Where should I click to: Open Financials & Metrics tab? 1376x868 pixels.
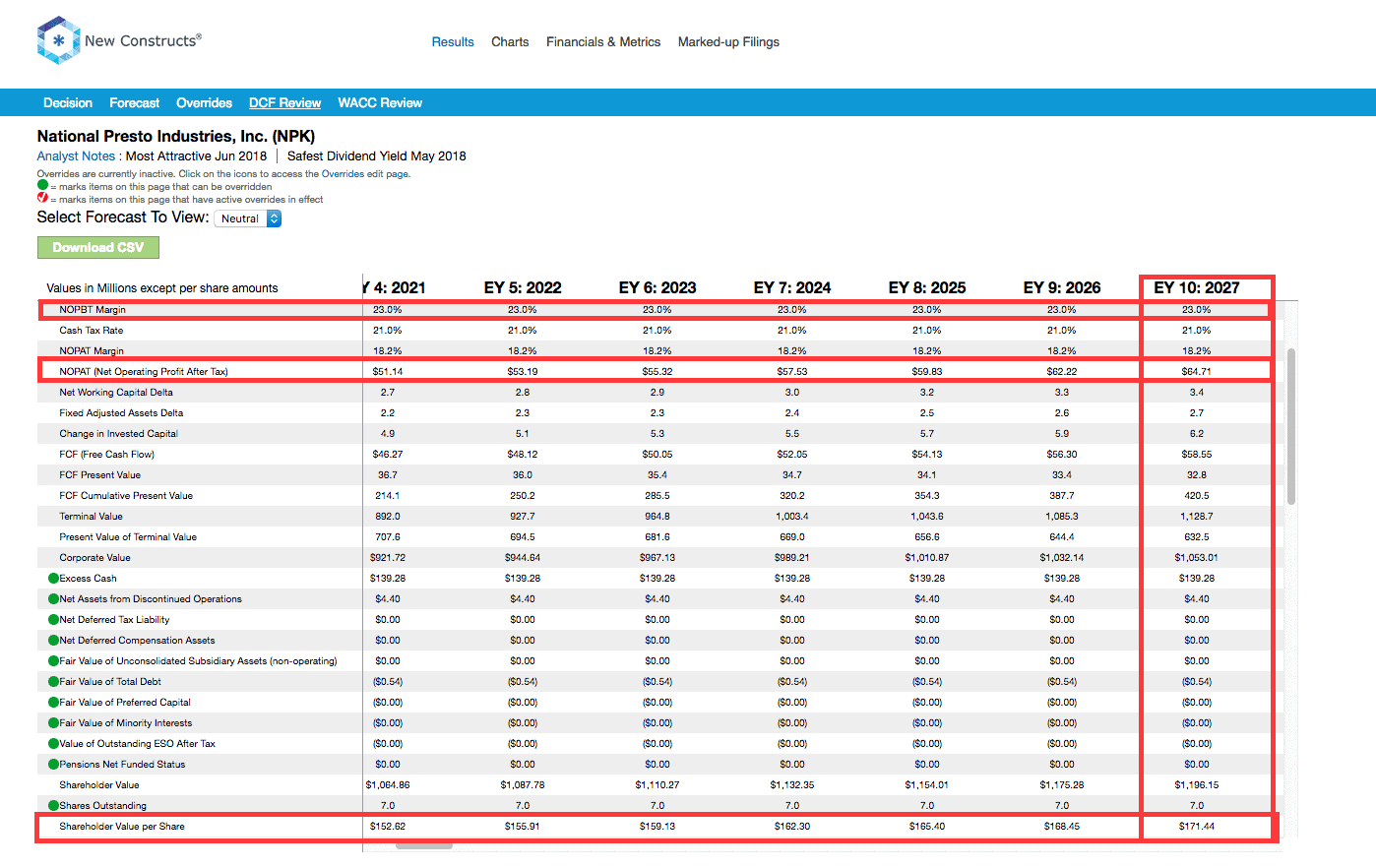tap(603, 41)
